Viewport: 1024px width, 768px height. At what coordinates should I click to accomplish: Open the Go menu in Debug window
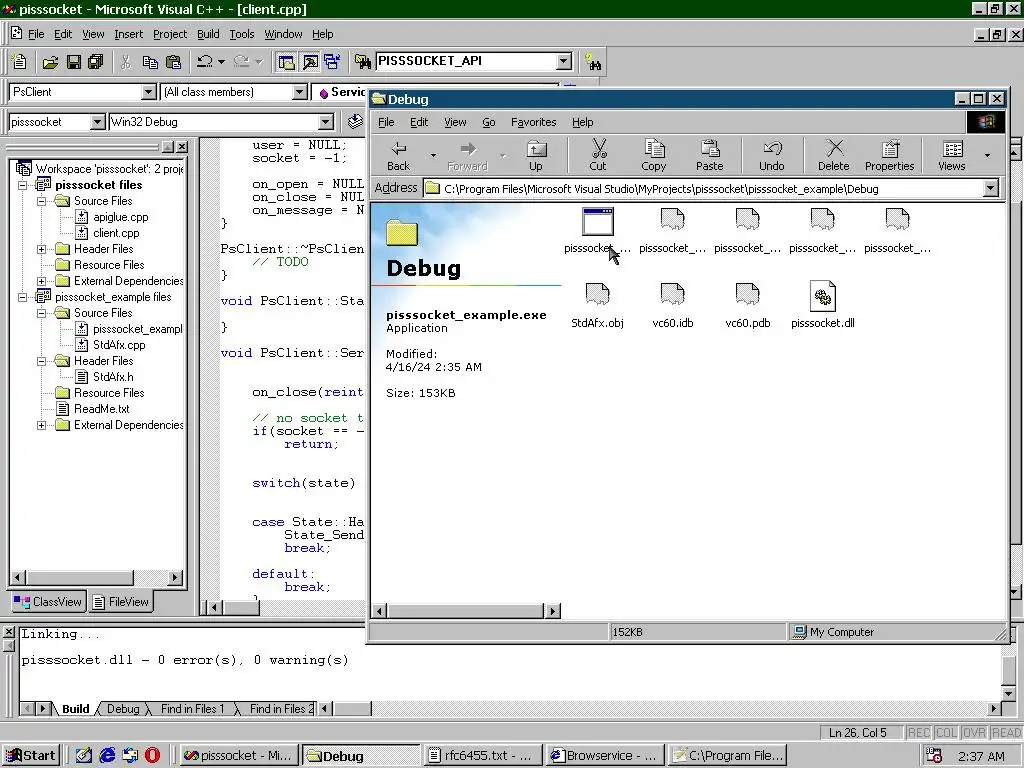coord(488,122)
